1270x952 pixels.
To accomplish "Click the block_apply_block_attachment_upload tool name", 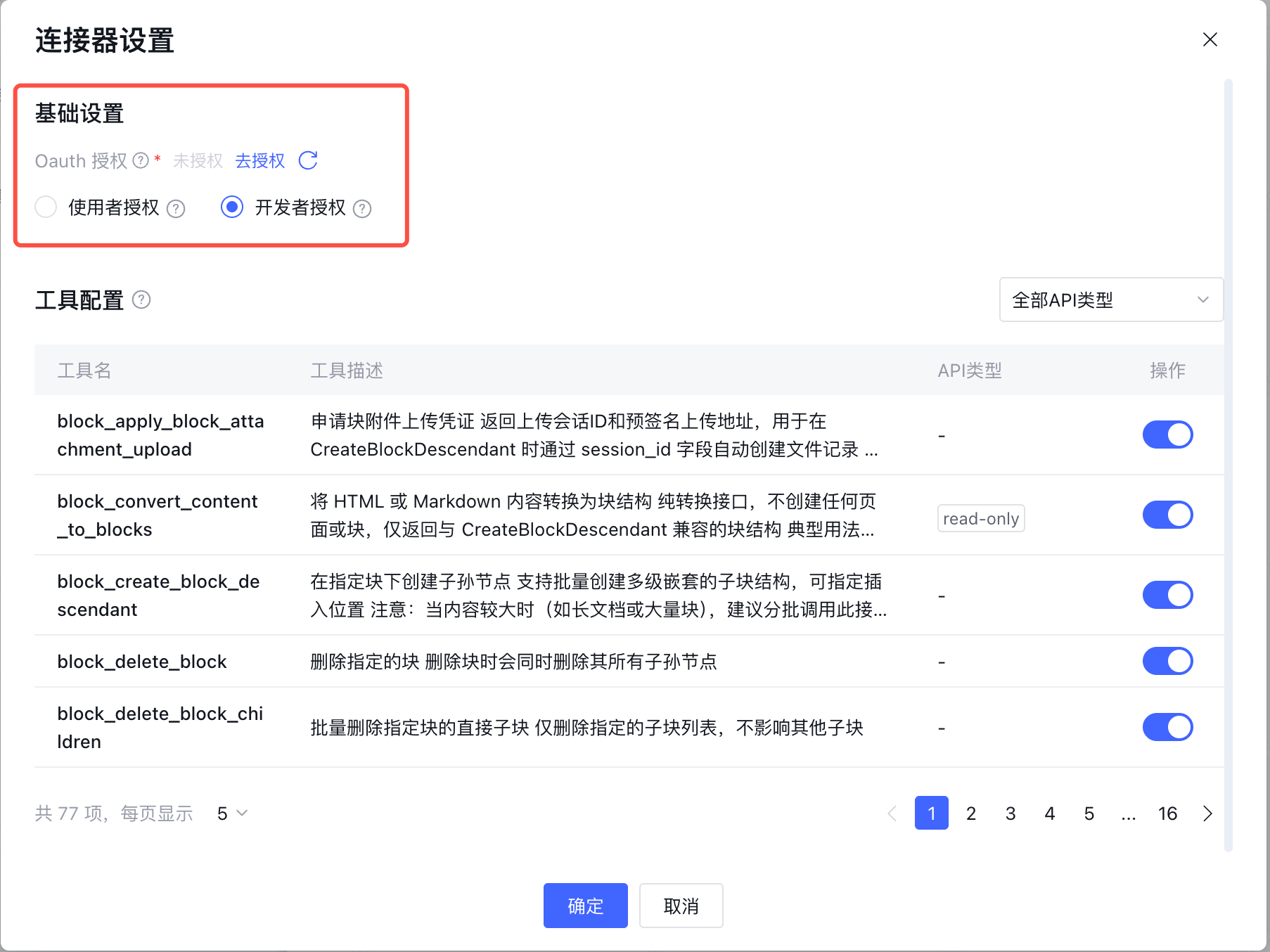I will pos(160,435).
